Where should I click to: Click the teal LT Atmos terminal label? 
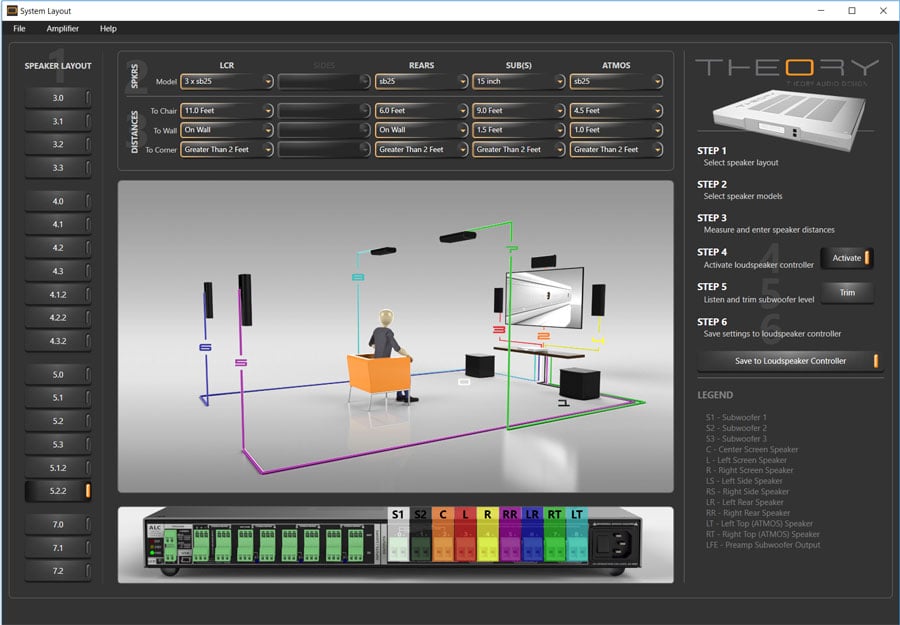577,515
